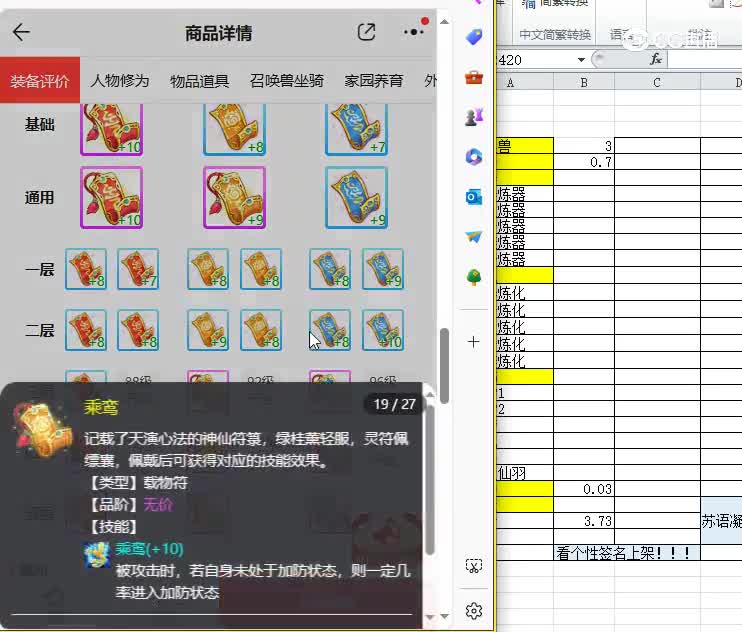Select blue talisman +7 in 基础 row
The width and height of the screenshot is (742, 632).
pyautogui.click(x=356, y=129)
